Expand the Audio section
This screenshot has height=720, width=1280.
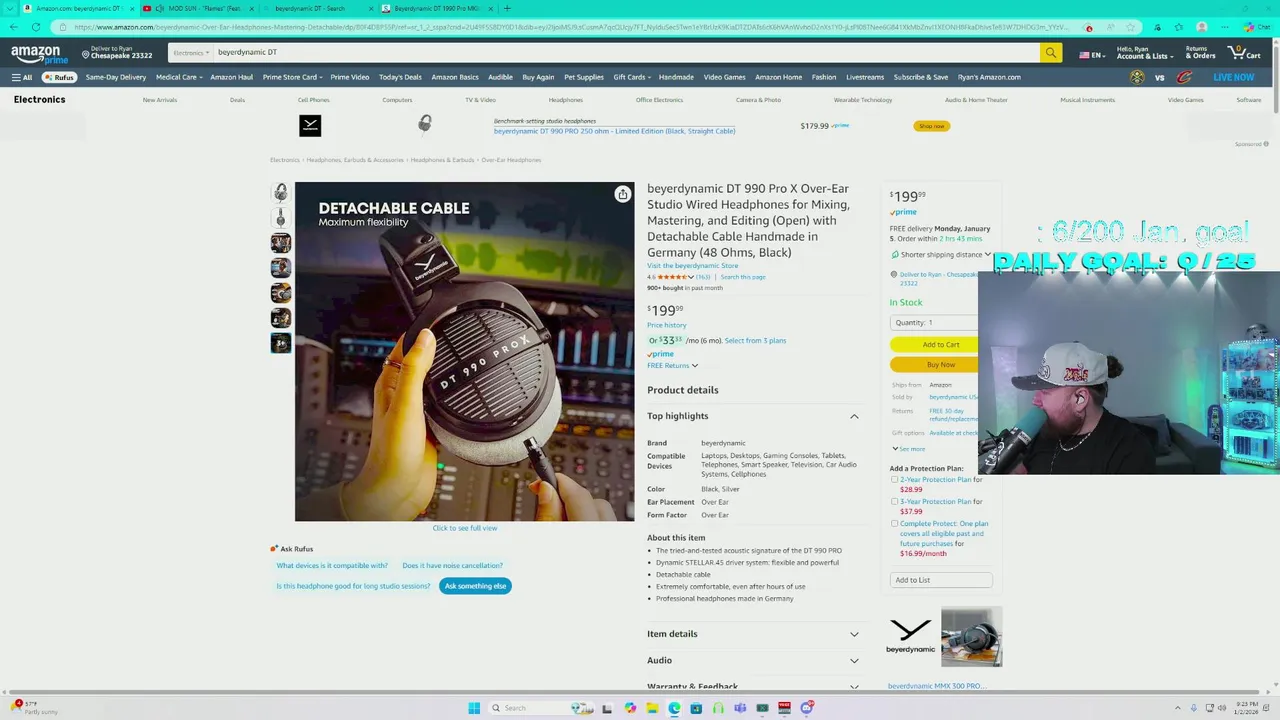(x=753, y=660)
